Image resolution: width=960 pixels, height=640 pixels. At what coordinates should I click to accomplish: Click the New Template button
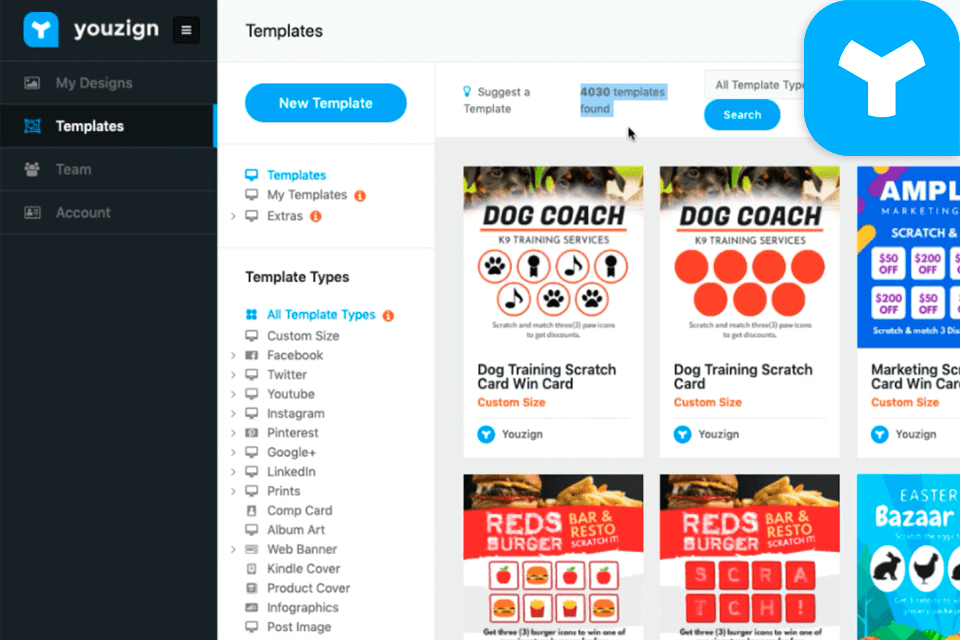pyautogui.click(x=326, y=103)
